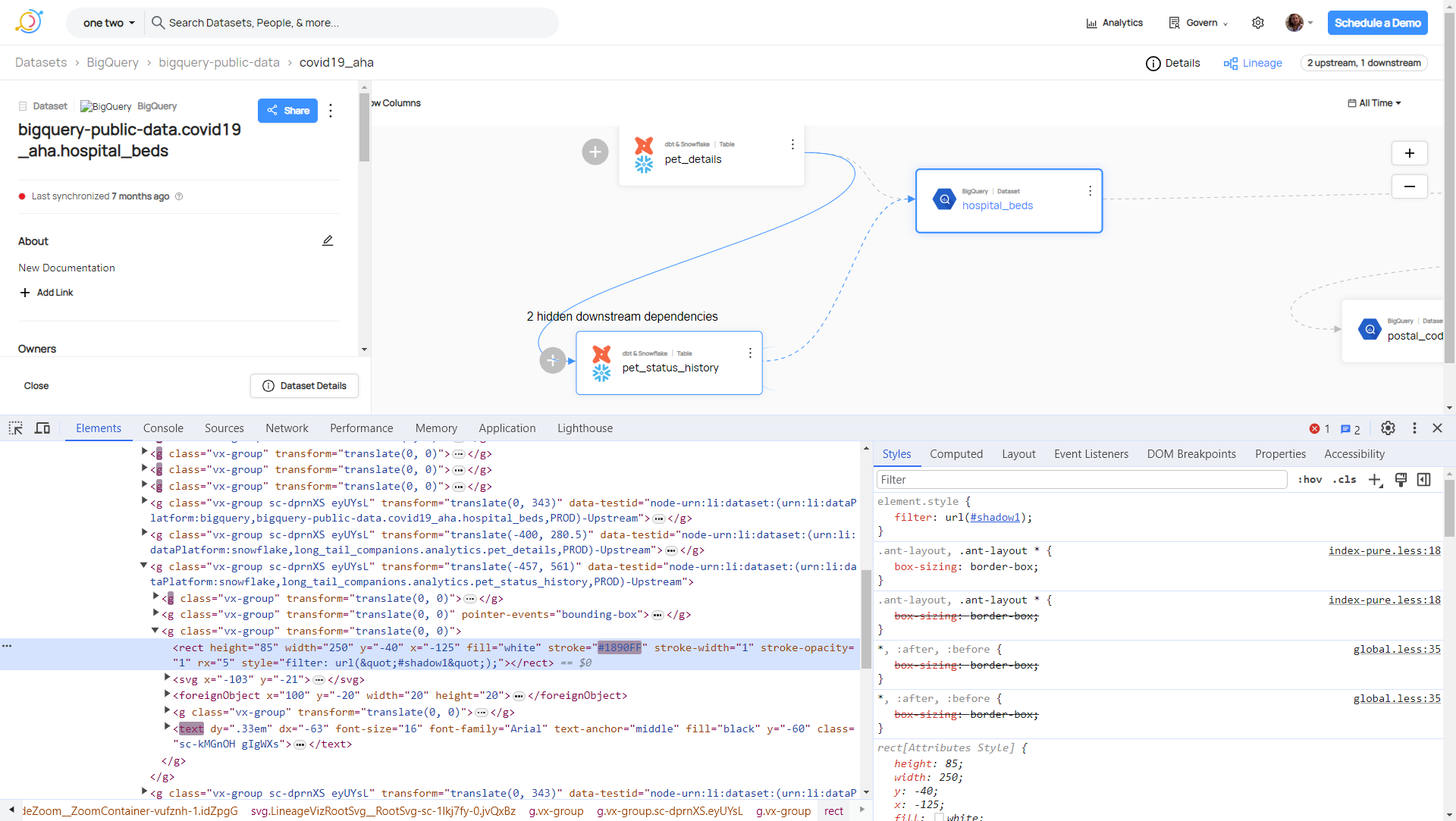This screenshot has height=821, width=1456.
Task: Expand pet_details Upstream g element in DOM
Action: coord(144,533)
